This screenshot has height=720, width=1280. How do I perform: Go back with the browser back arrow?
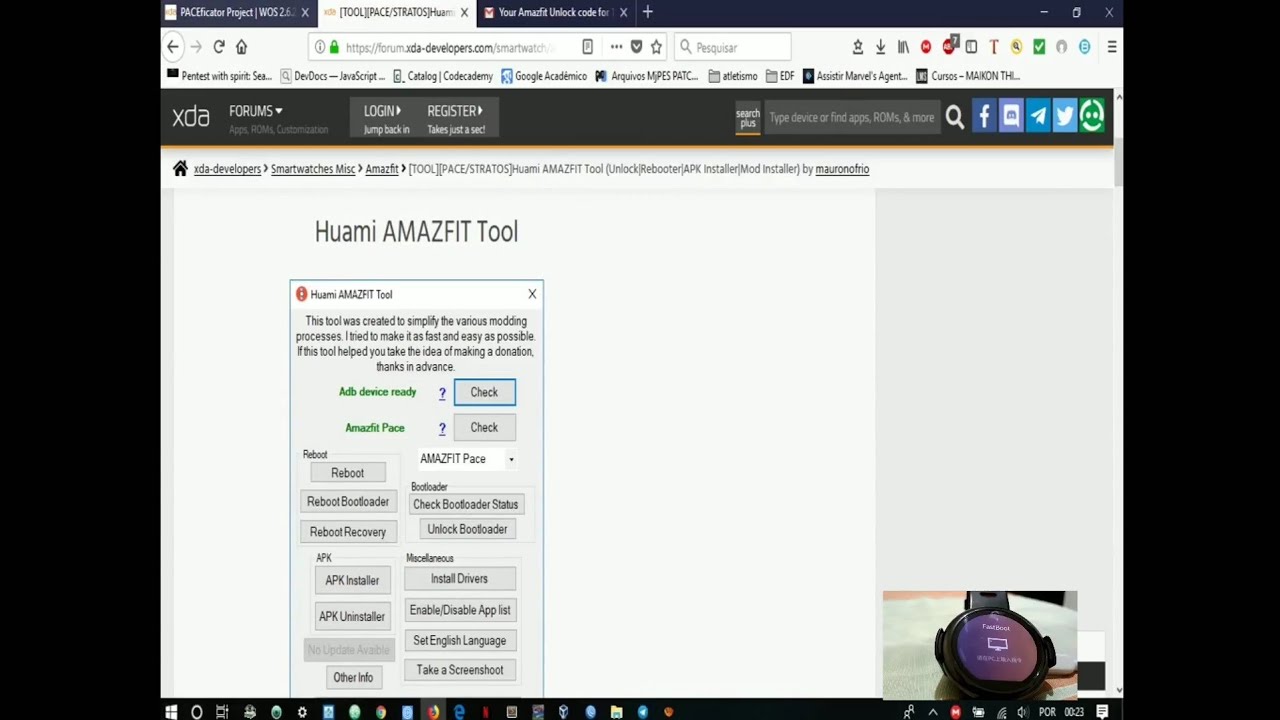click(x=173, y=47)
